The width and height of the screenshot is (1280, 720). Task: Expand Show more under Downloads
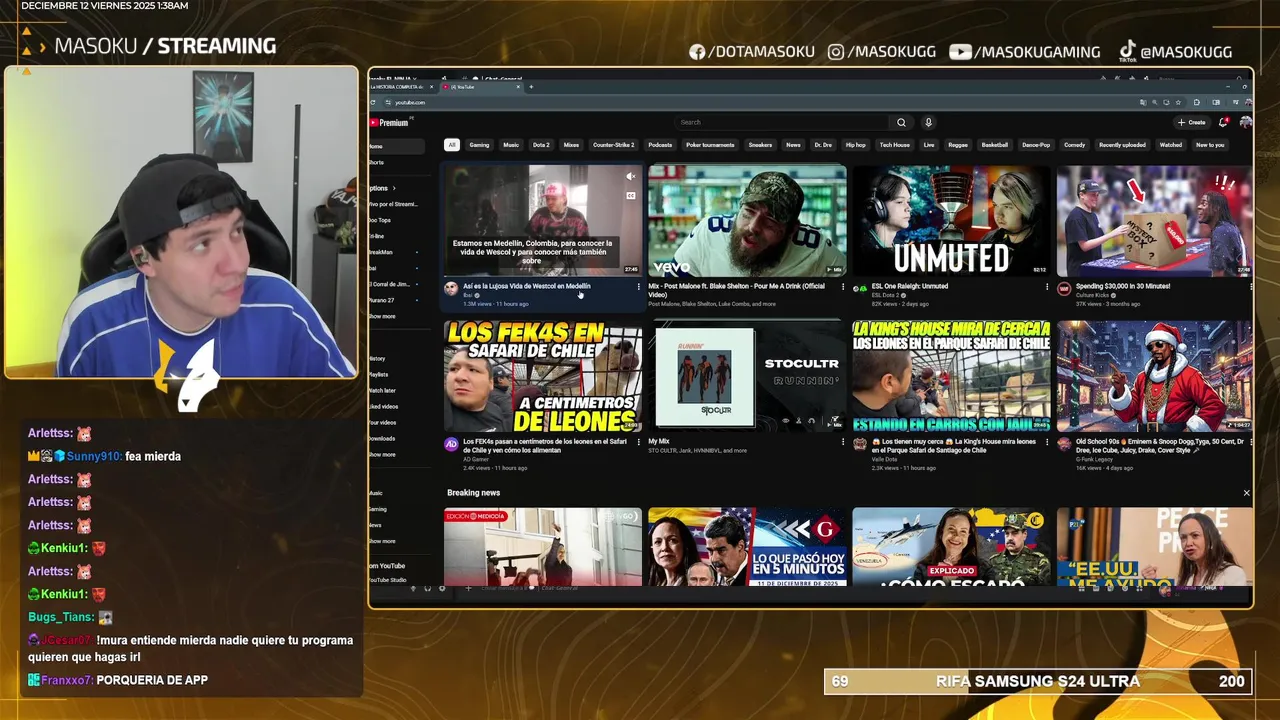382,454
